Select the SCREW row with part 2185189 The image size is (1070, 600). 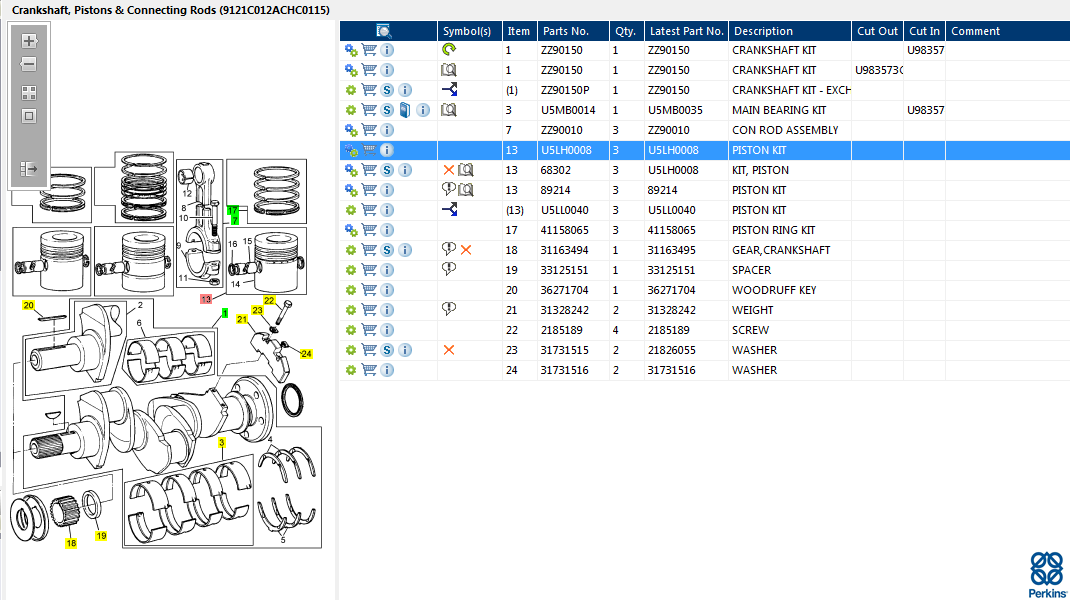click(x=705, y=330)
